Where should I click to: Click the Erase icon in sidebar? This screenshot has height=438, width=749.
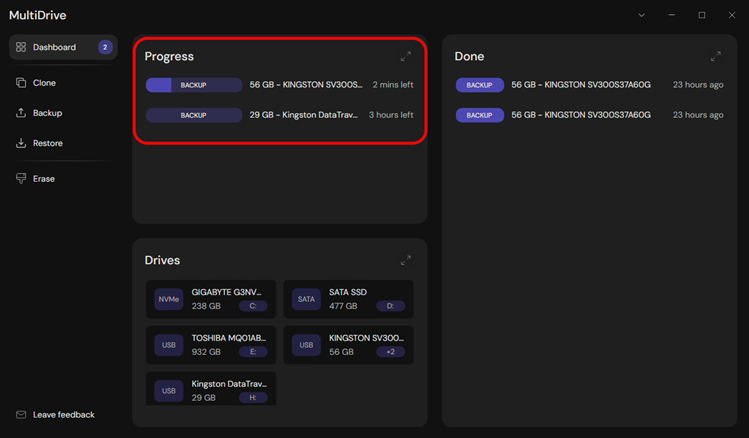(21, 179)
